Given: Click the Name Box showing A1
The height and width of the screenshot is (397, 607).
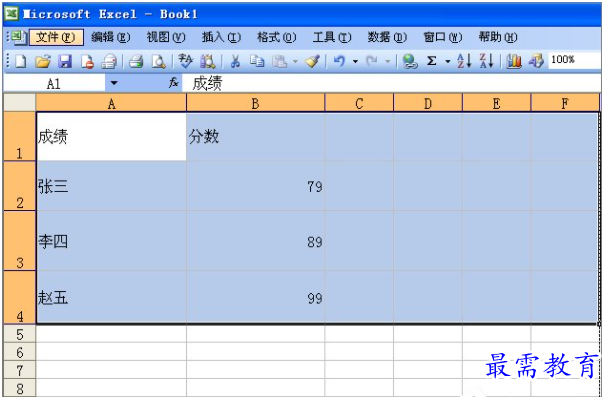Looking at the screenshot, I should [x=54, y=83].
